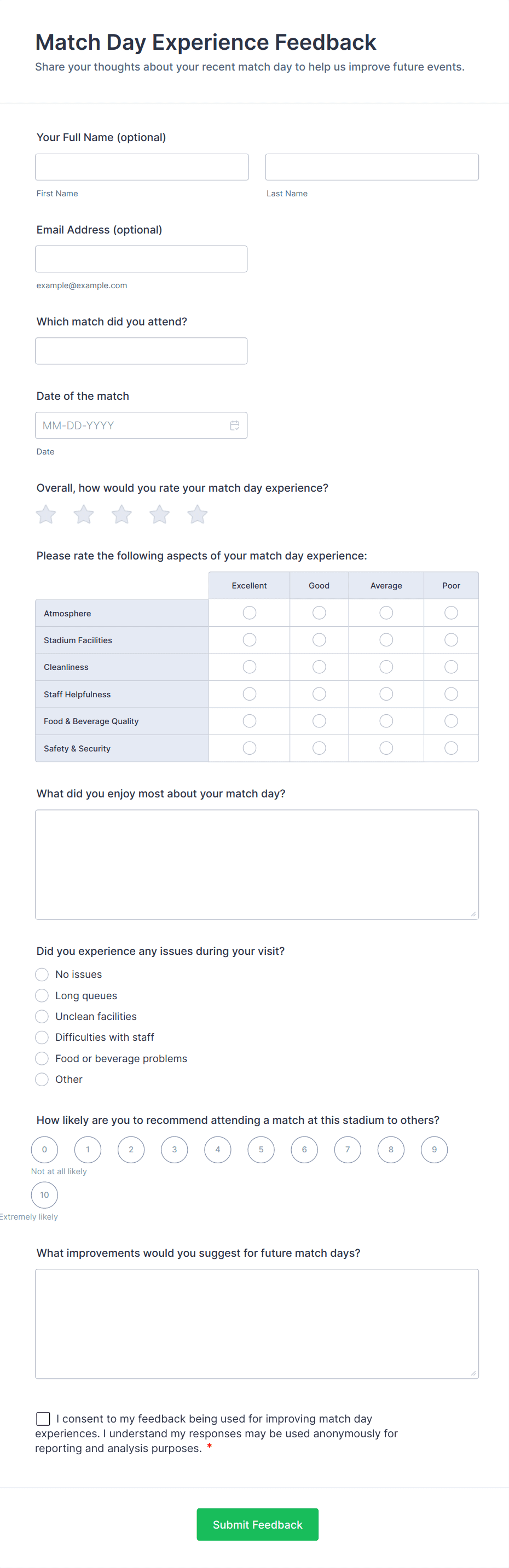Submit Feedback button
The height and width of the screenshot is (1568, 509).
[x=257, y=1524]
